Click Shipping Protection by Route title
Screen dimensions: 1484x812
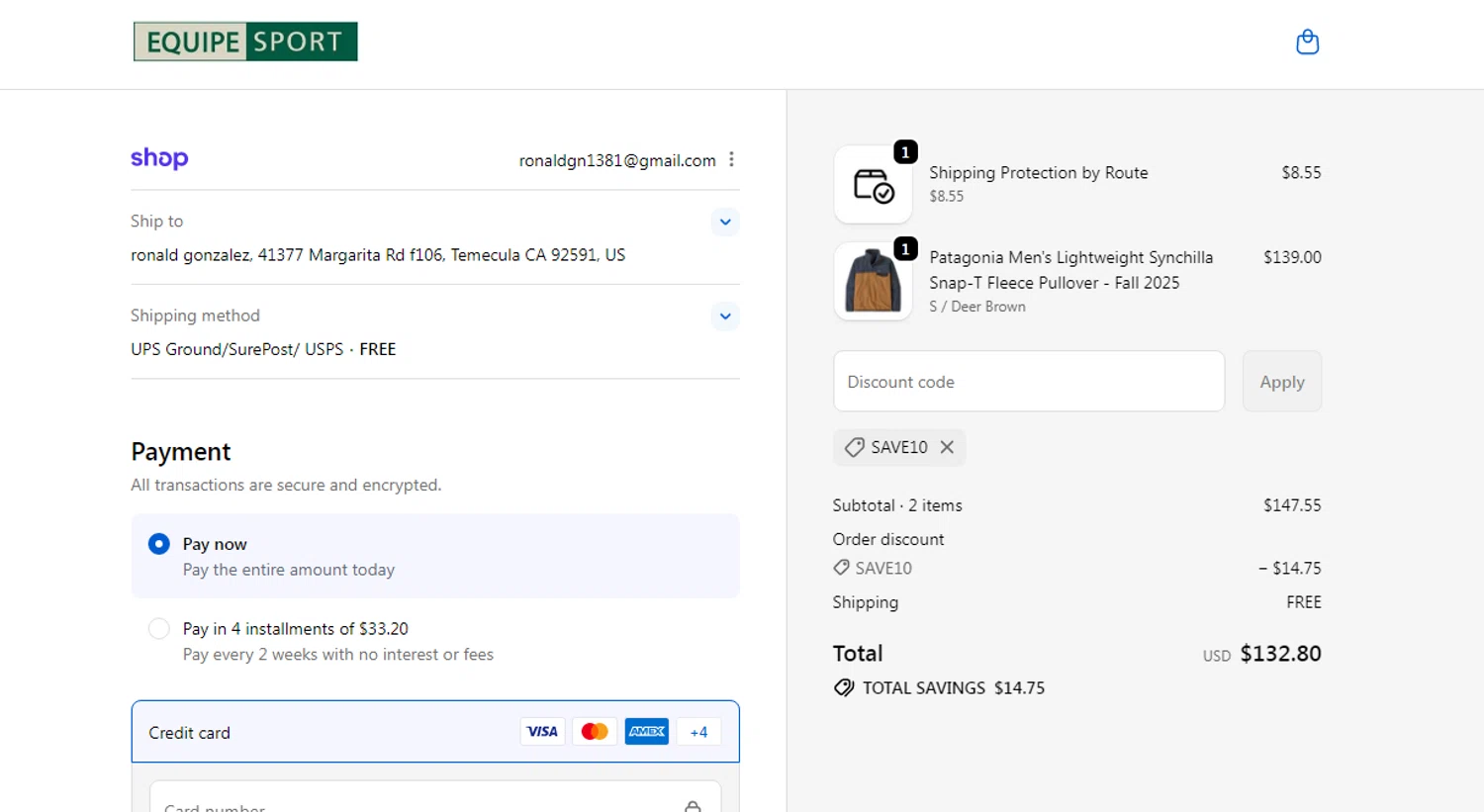1039,172
